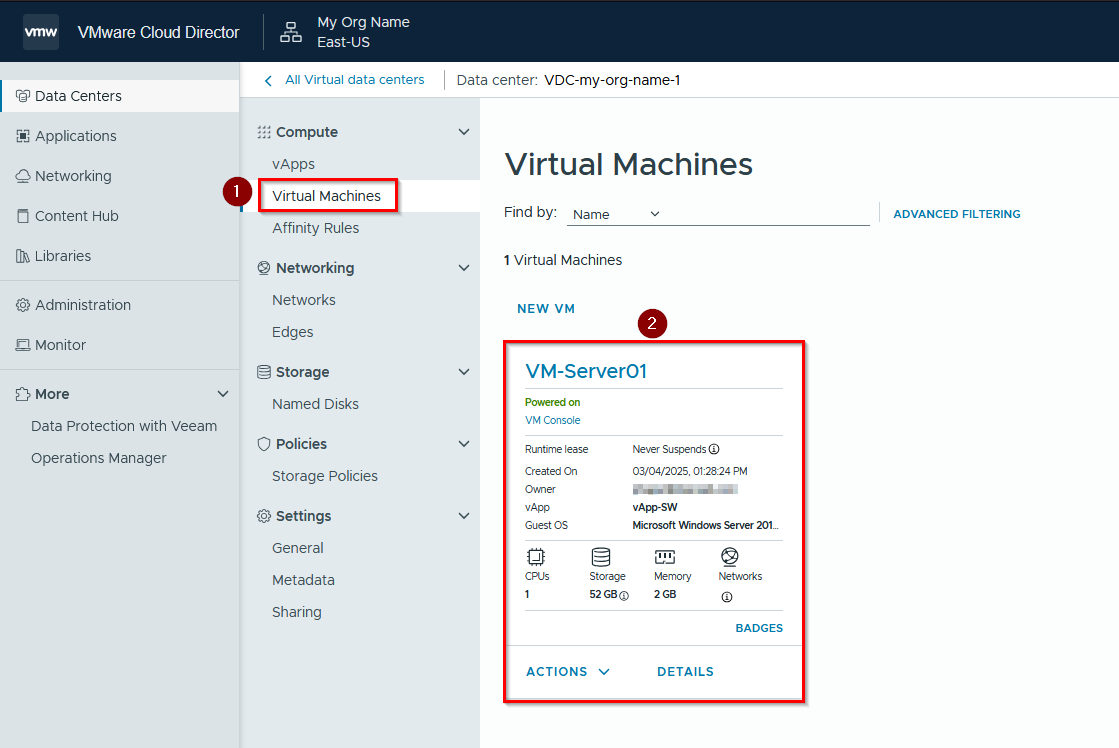Click the Storage cylinder icon on VM card
Screen dimensions: 1119x748
[x=601, y=557]
